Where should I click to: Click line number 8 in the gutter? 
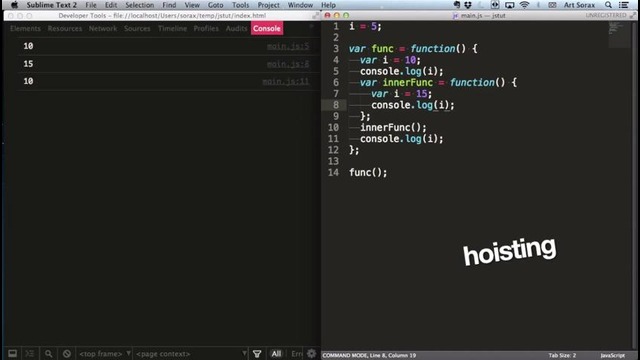point(336,105)
